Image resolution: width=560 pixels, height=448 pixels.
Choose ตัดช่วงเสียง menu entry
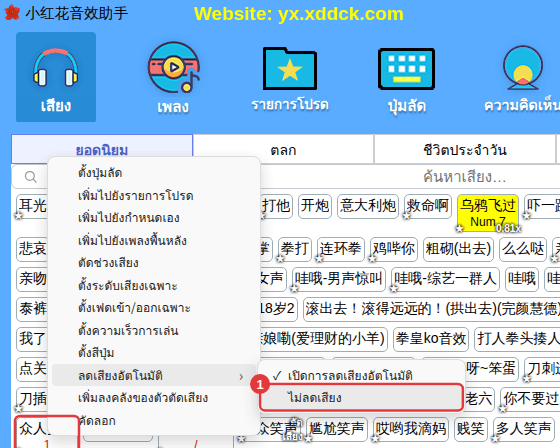pyautogui.click(x=154, y=263)
